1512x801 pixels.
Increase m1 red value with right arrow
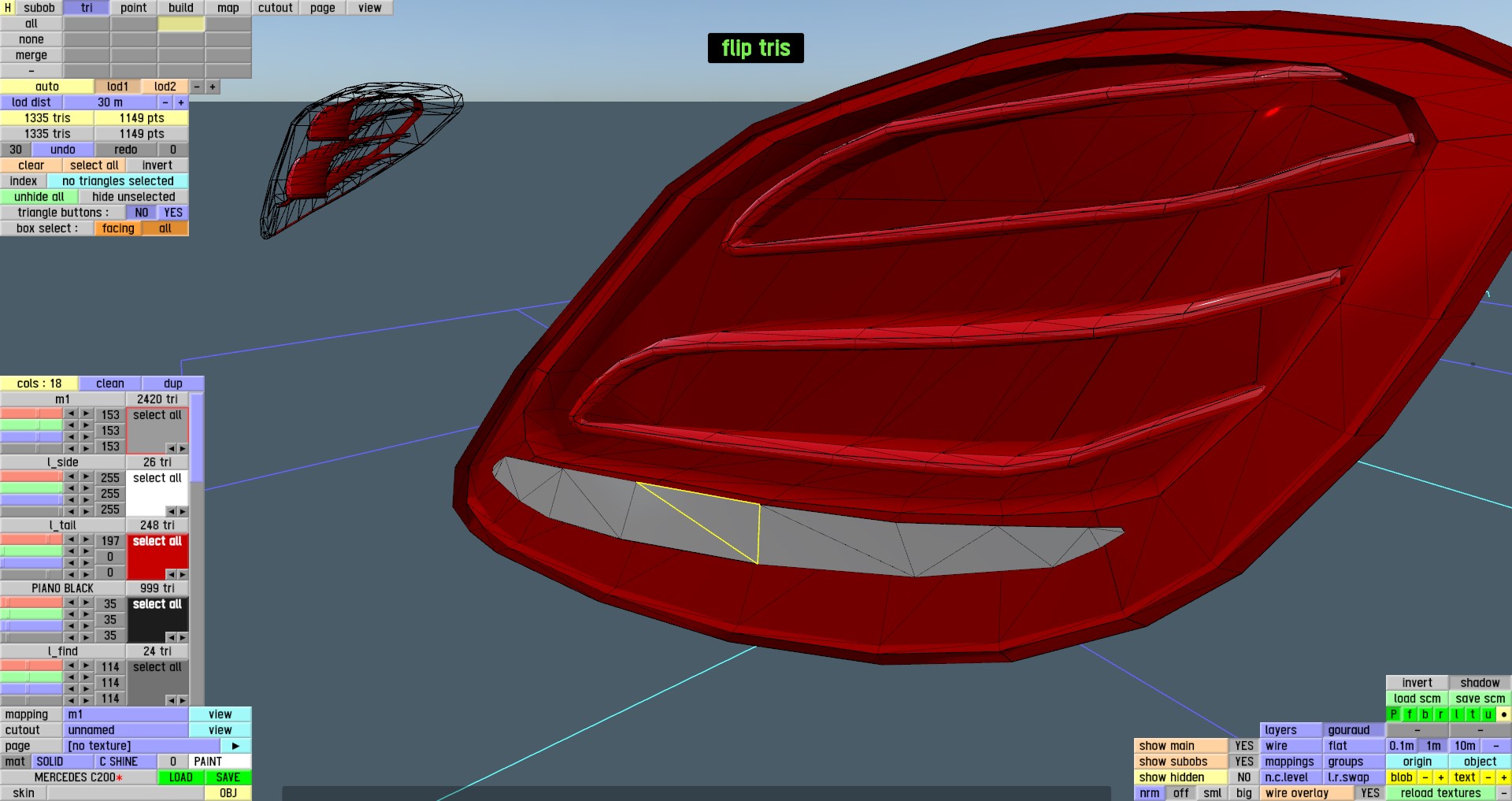[x=86, y=413]
